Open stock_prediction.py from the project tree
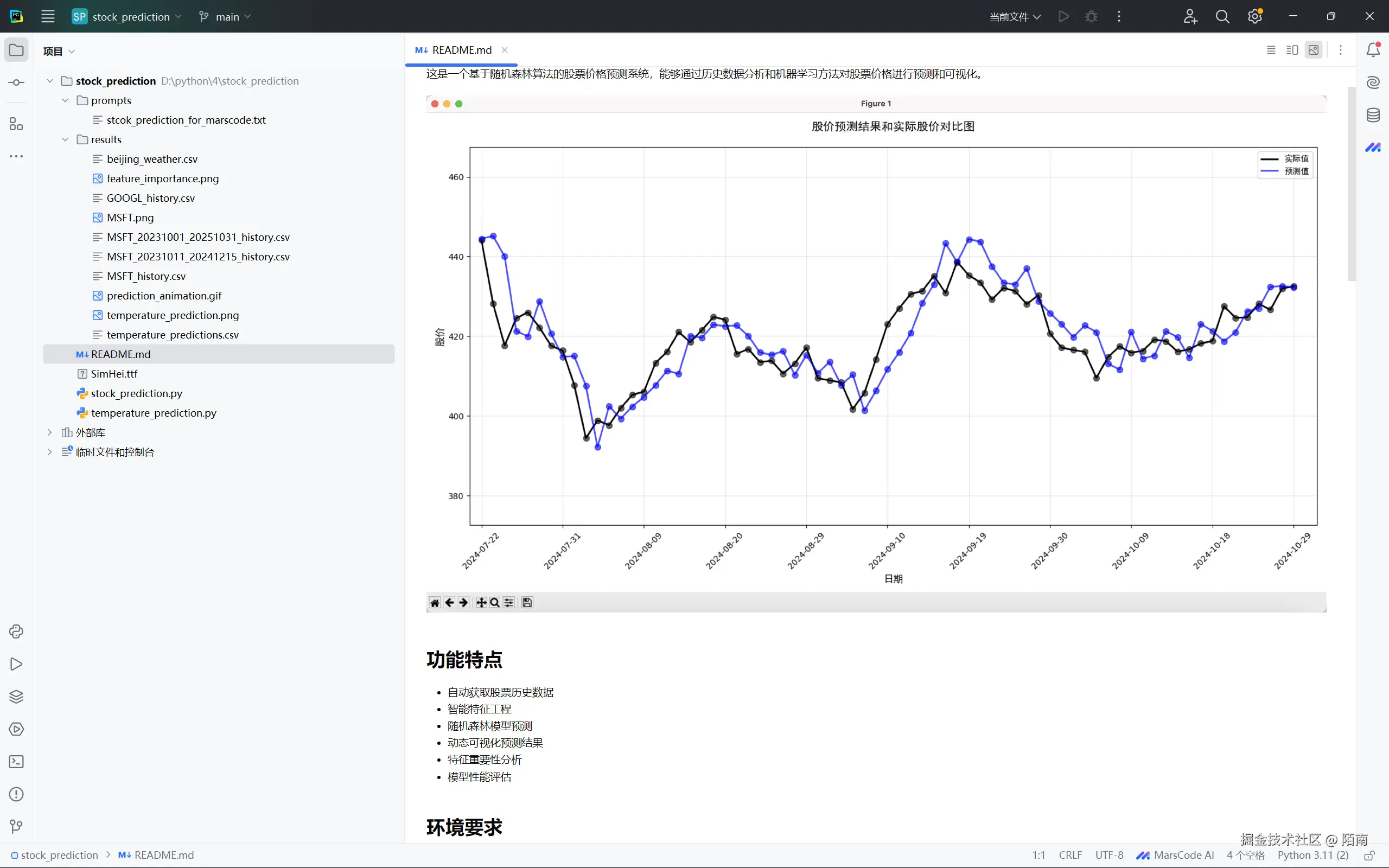 (136, 393)
